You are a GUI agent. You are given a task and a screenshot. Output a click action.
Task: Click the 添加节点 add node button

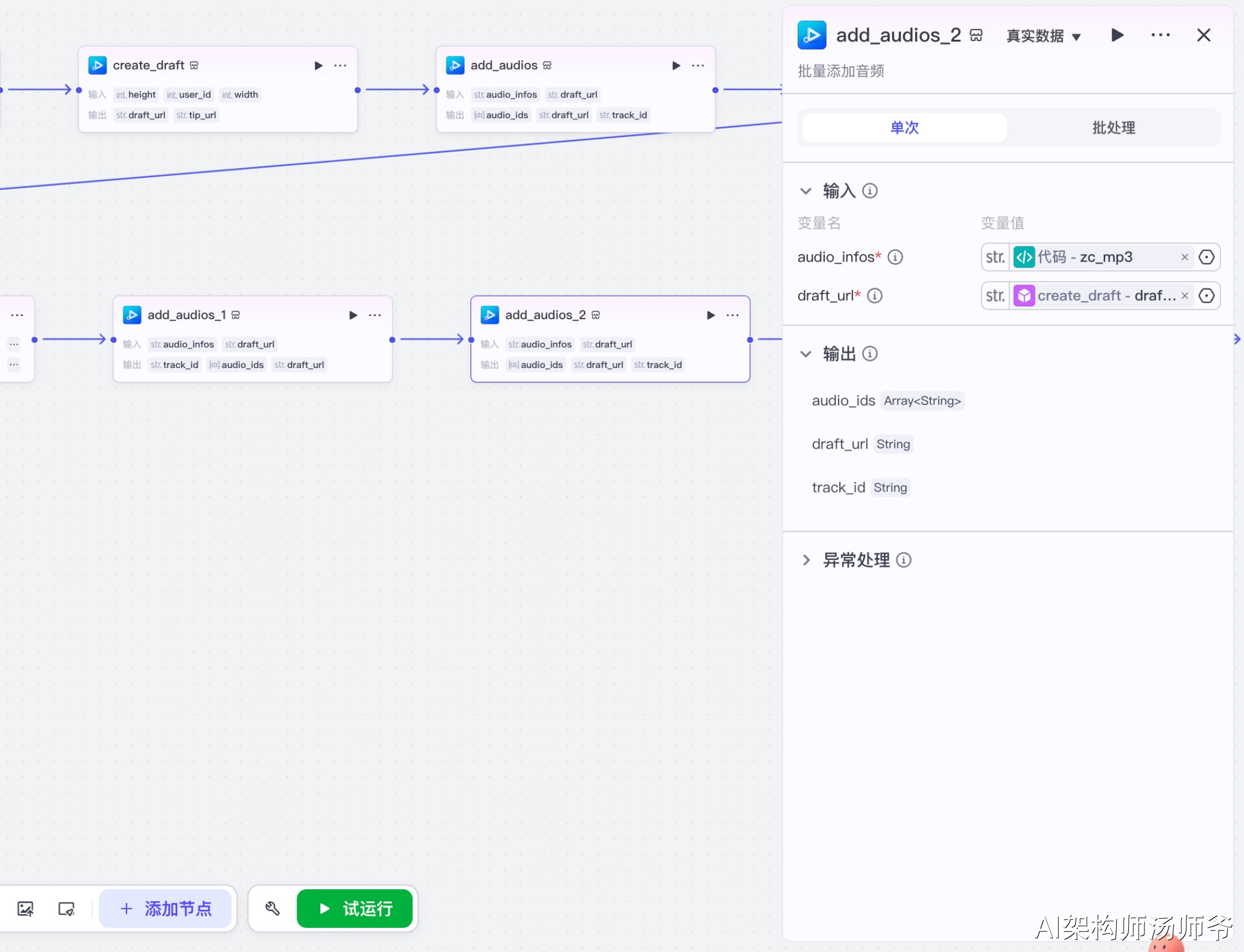[x=166, y=909]
